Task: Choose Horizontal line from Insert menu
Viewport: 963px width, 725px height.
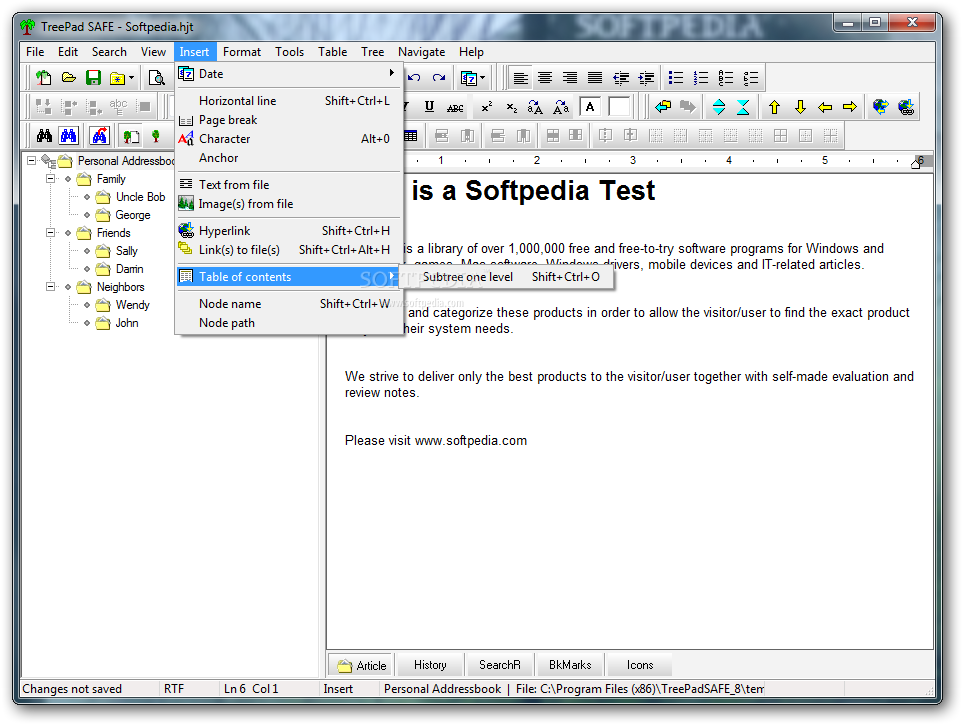Action: (x=289, y=101)
